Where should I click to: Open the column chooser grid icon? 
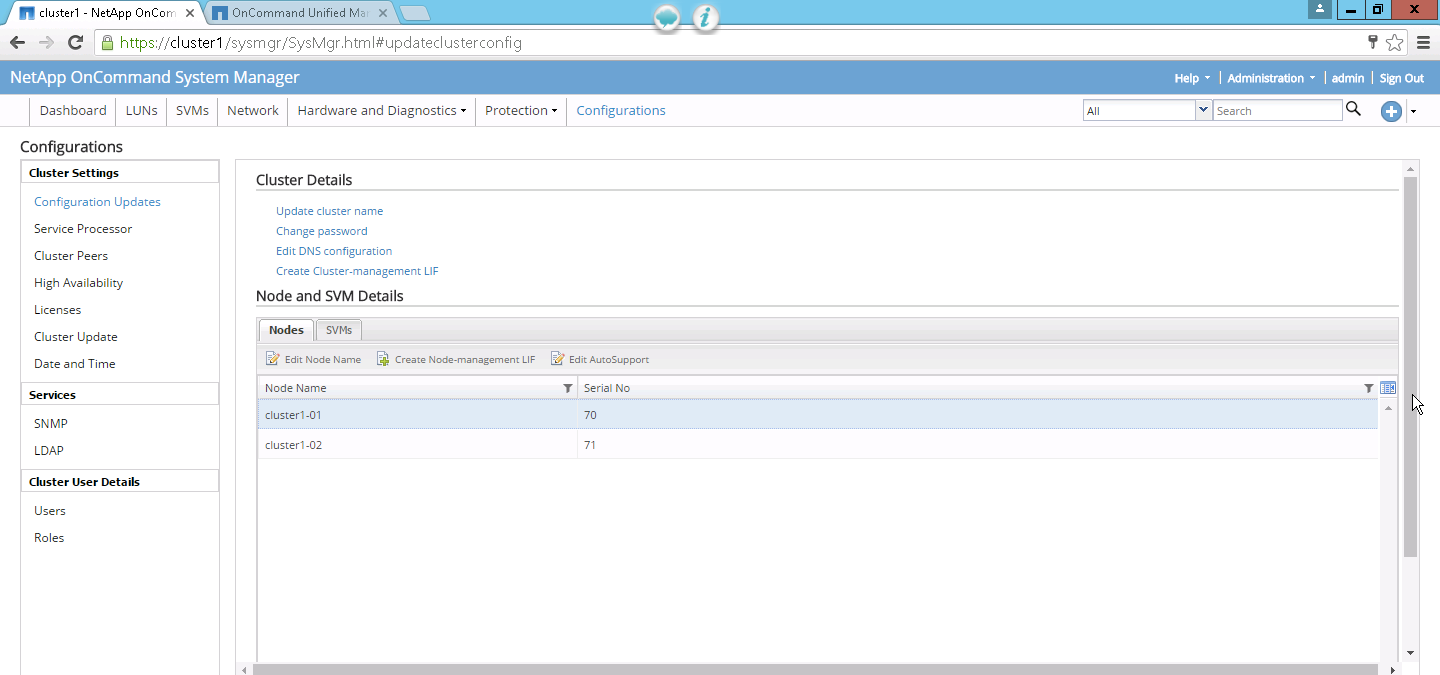pyautogui.click(x=1388, y=388)
